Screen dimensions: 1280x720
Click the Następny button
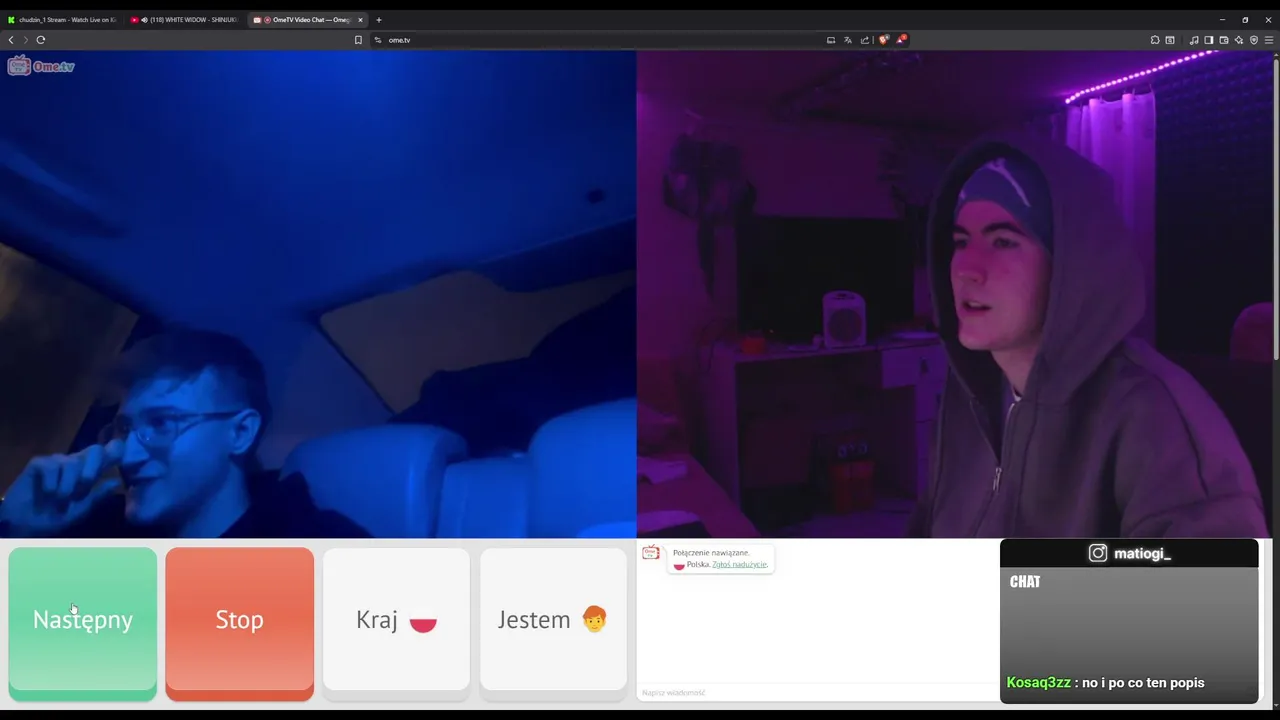coord(83,619)
